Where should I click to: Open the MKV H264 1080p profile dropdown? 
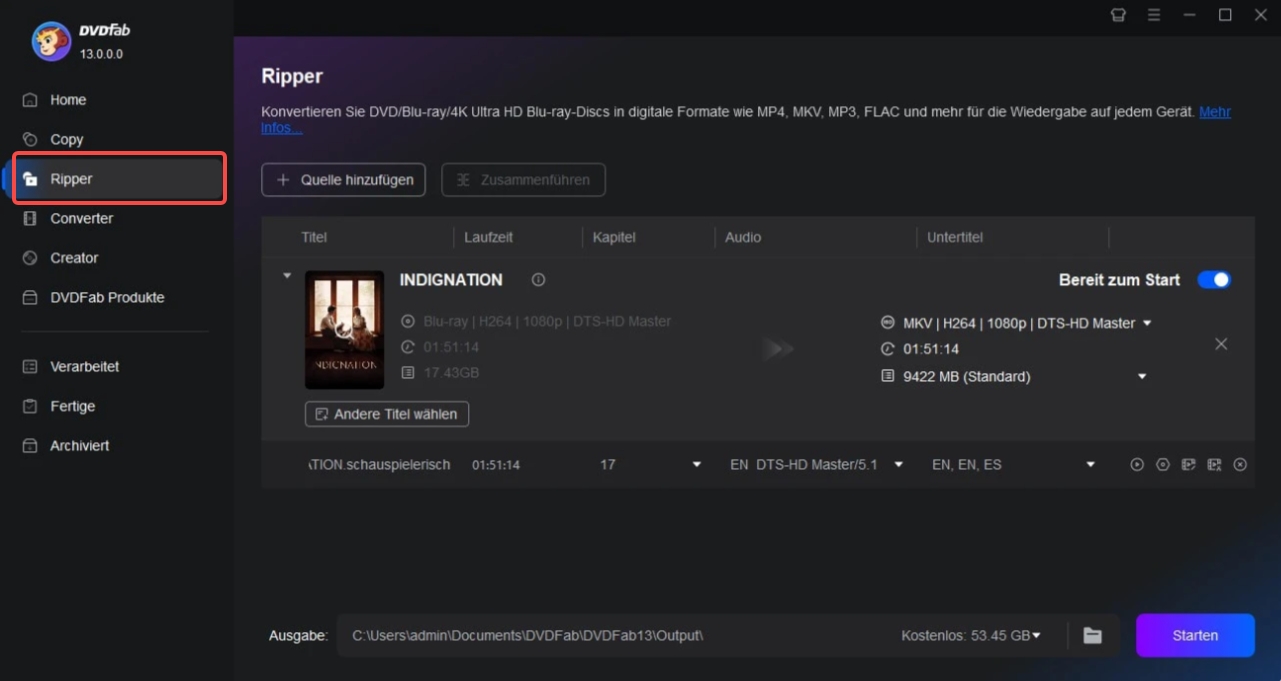pos(1147,323)
